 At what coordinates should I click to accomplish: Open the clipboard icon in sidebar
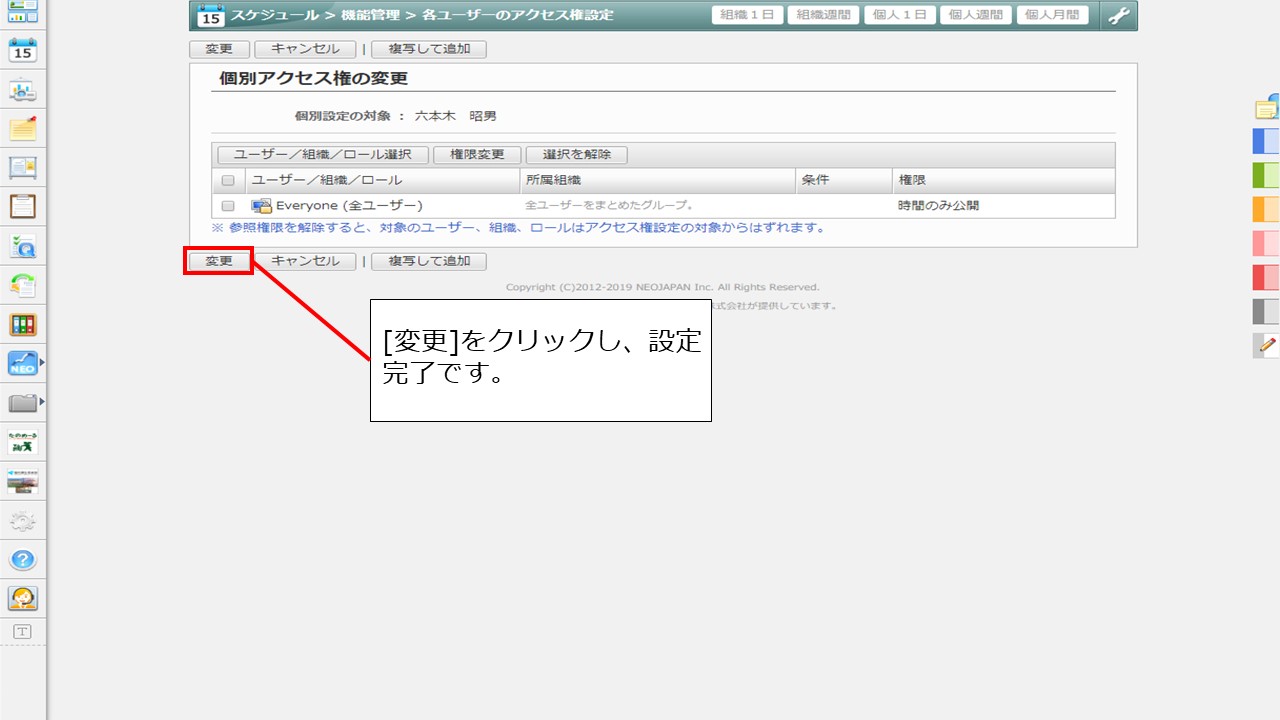pos(22,207)
